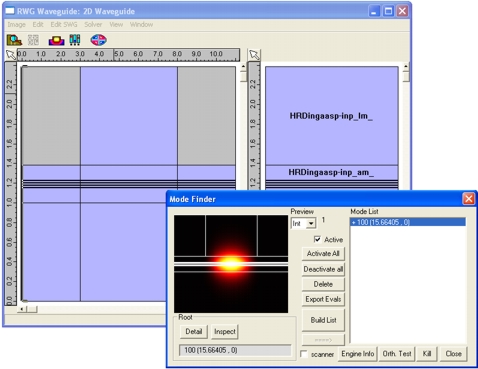
Task: Click the magnifier-over-structure toolbar icon
Action: point(14,40)
